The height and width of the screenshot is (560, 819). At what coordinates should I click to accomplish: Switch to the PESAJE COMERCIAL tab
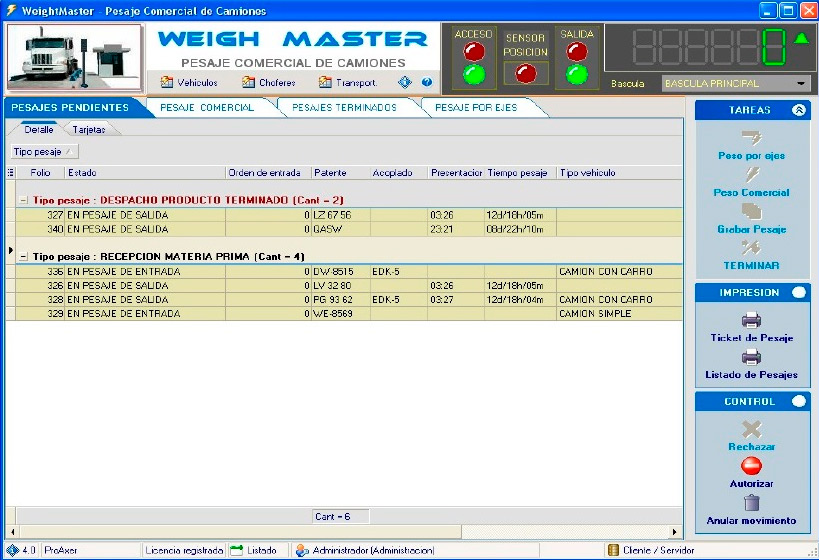coord(206,108)
